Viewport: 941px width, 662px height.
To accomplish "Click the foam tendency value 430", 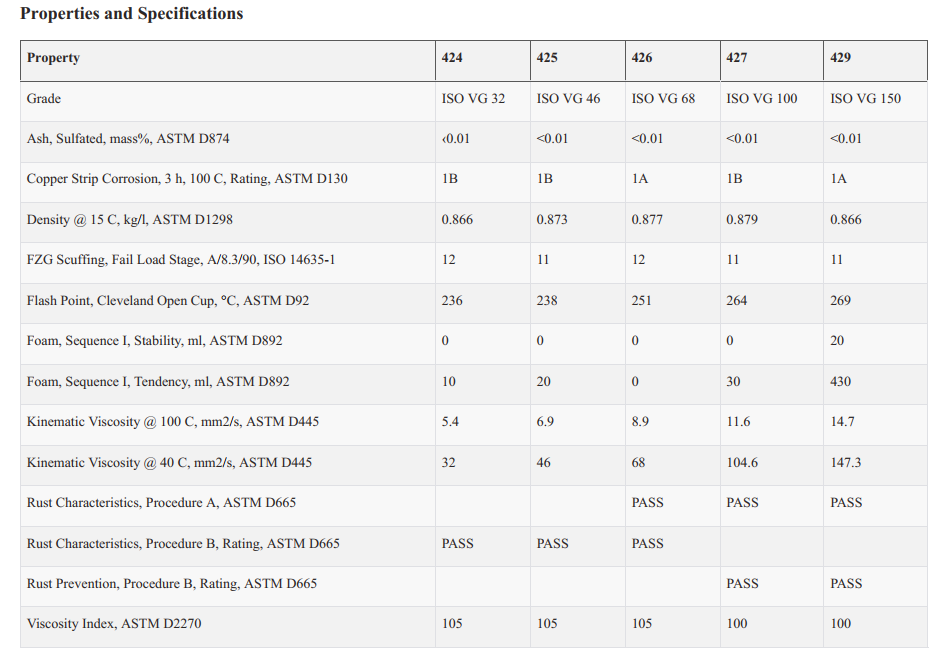I will pos(841,382).
